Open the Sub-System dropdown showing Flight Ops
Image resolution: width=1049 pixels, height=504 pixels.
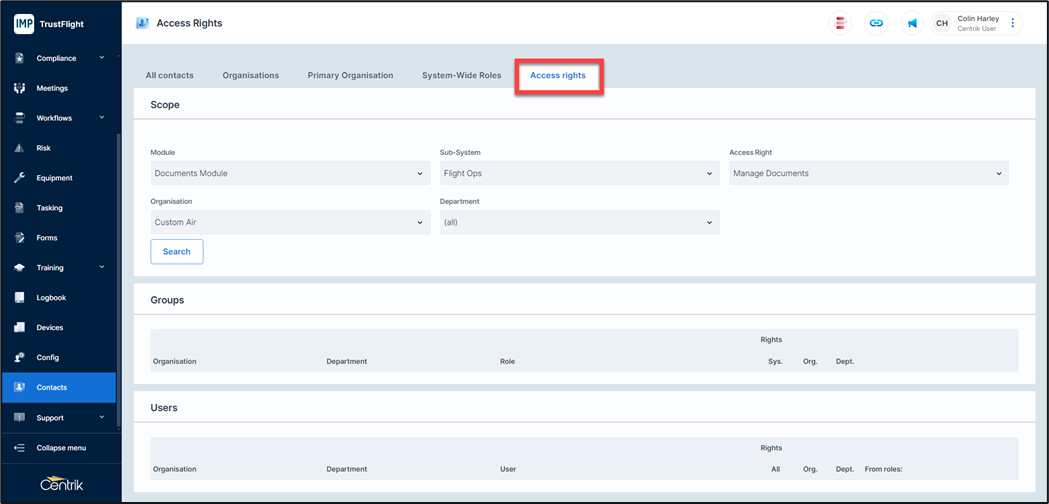(x=579, y=173)
